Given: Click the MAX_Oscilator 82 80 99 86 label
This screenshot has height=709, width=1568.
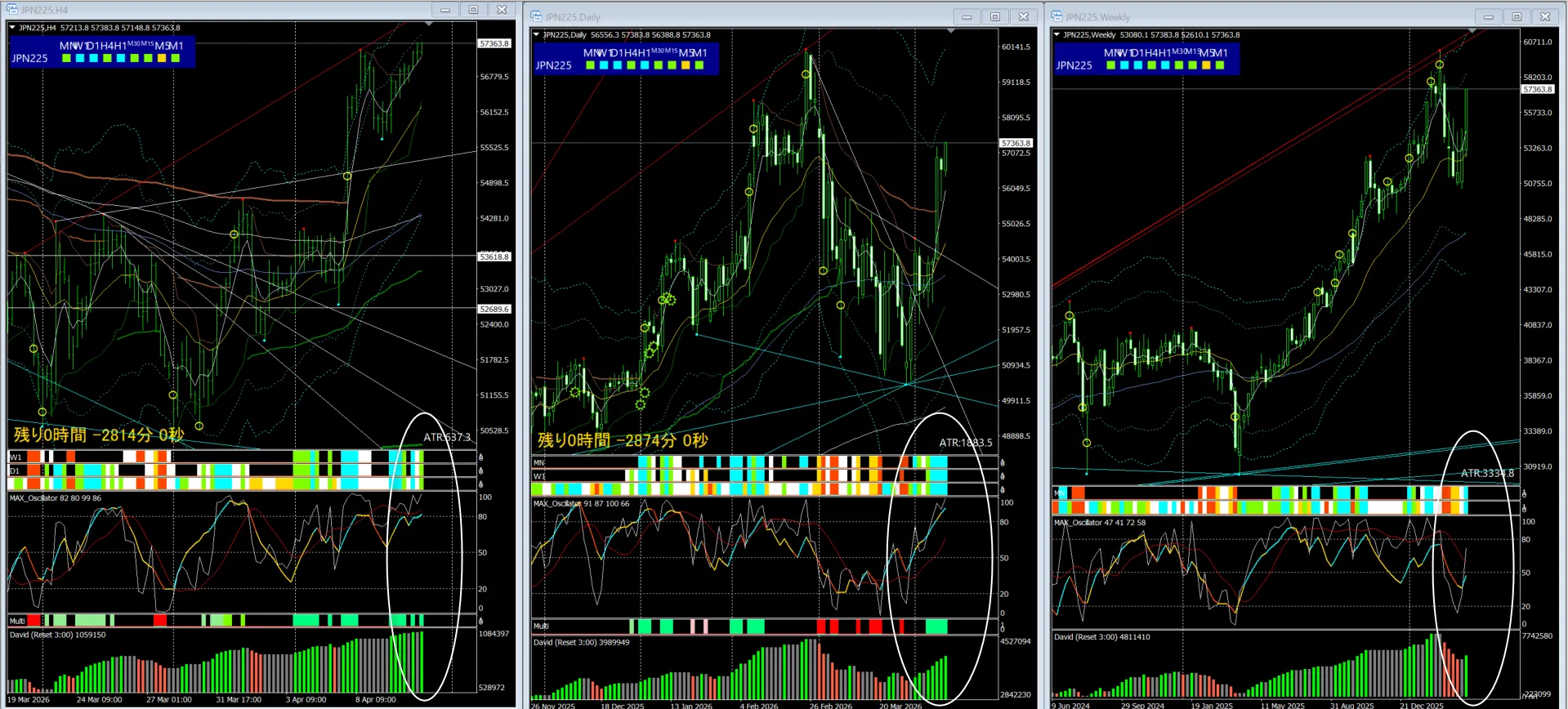Looking at the screenshot, I should [56, 498].
